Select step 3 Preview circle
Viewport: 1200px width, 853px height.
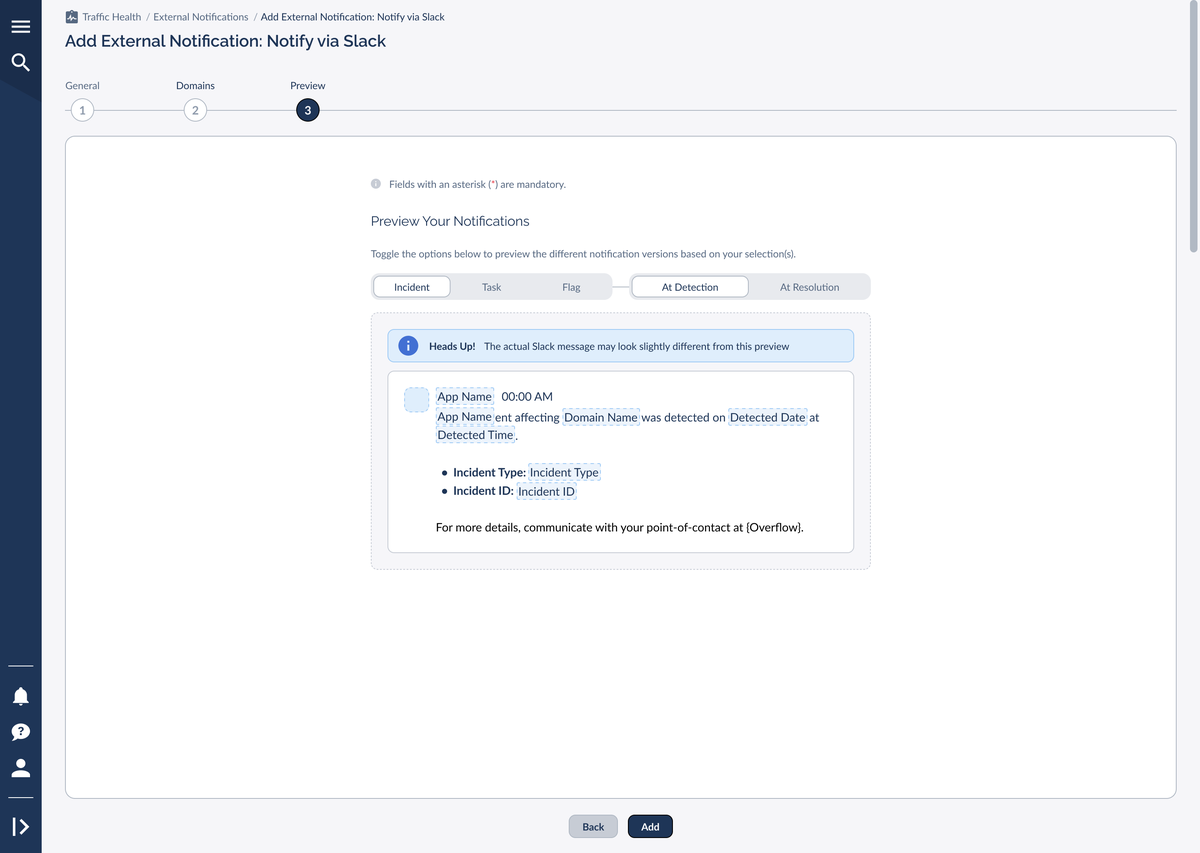[x=307, y=110]
